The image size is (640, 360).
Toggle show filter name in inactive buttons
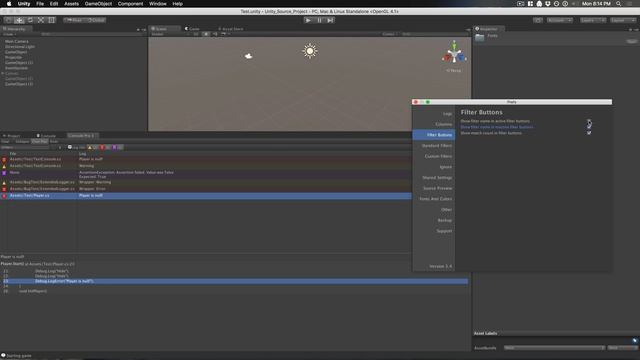click(589, 127)
